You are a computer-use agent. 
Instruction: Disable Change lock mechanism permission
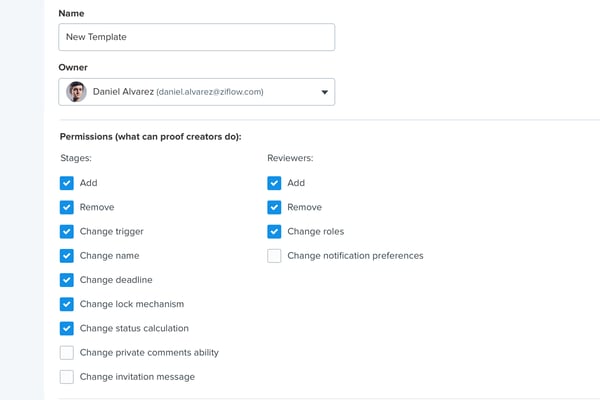pyautogui.click(x=67, y=304)
